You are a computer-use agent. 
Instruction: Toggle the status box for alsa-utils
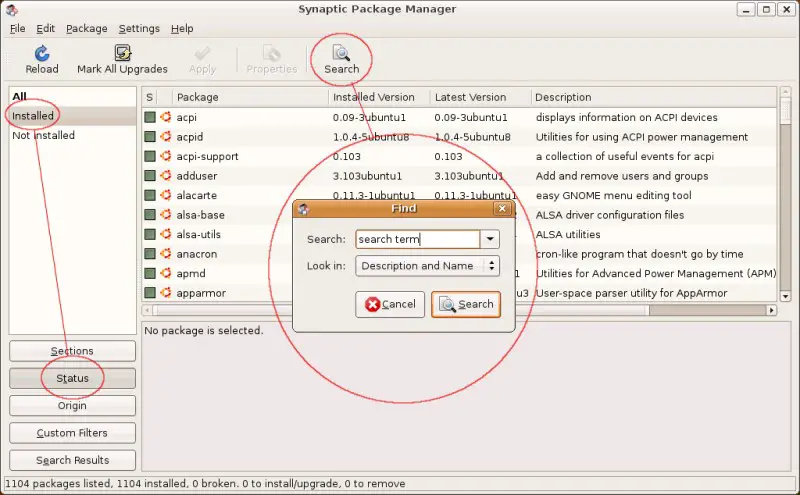(x=149, y=234)
